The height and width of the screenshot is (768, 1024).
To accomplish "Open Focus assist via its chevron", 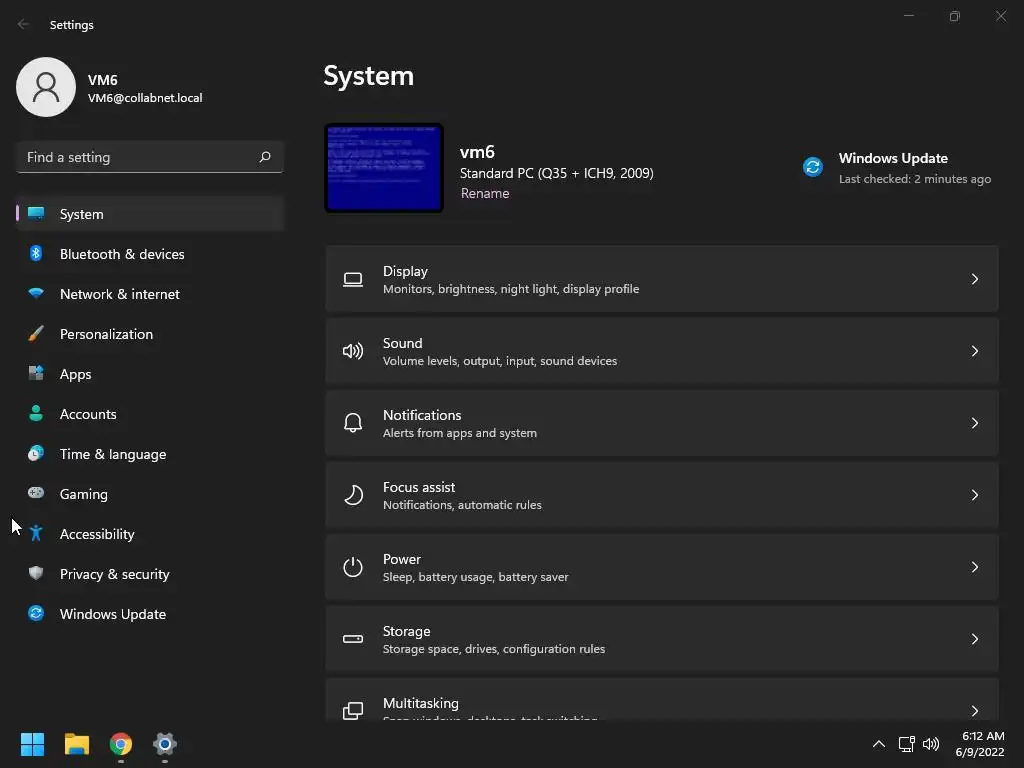I will click(974, 495).
